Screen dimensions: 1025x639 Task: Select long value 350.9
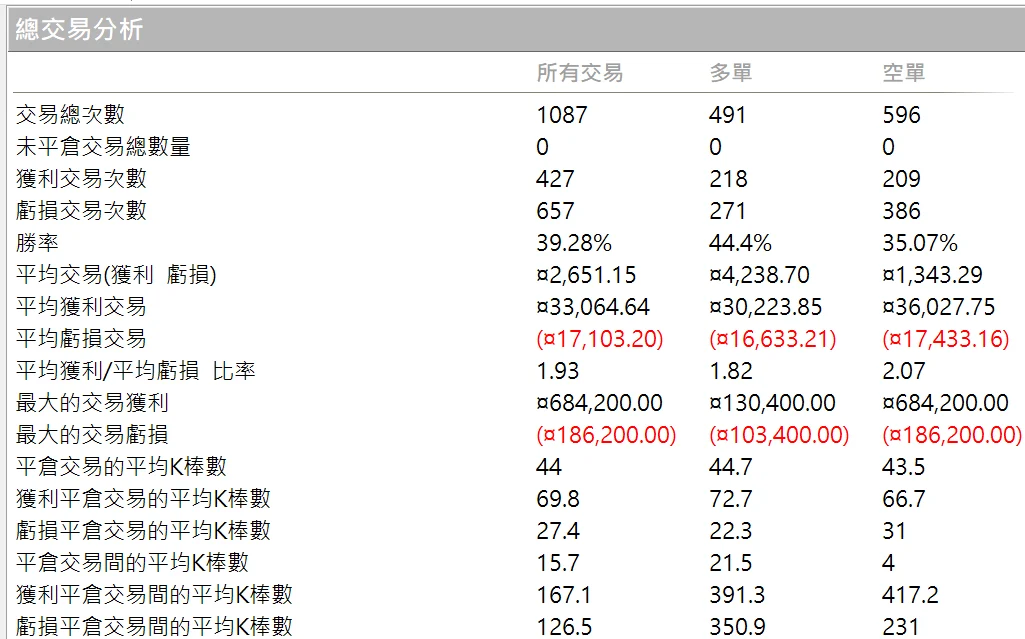[x=737, y=627]
